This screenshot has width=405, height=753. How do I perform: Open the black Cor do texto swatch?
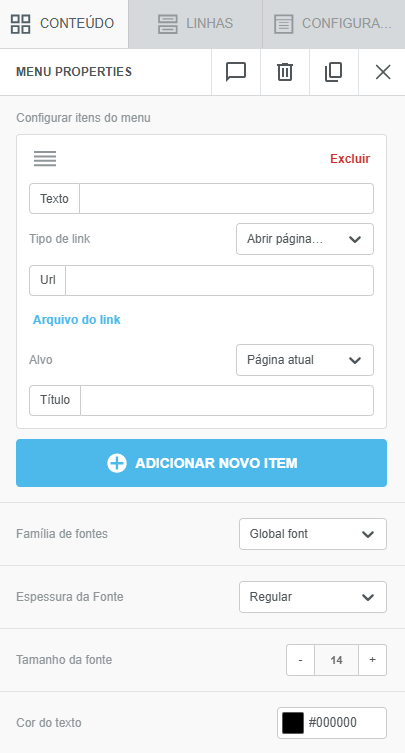[x=293, y=723]
